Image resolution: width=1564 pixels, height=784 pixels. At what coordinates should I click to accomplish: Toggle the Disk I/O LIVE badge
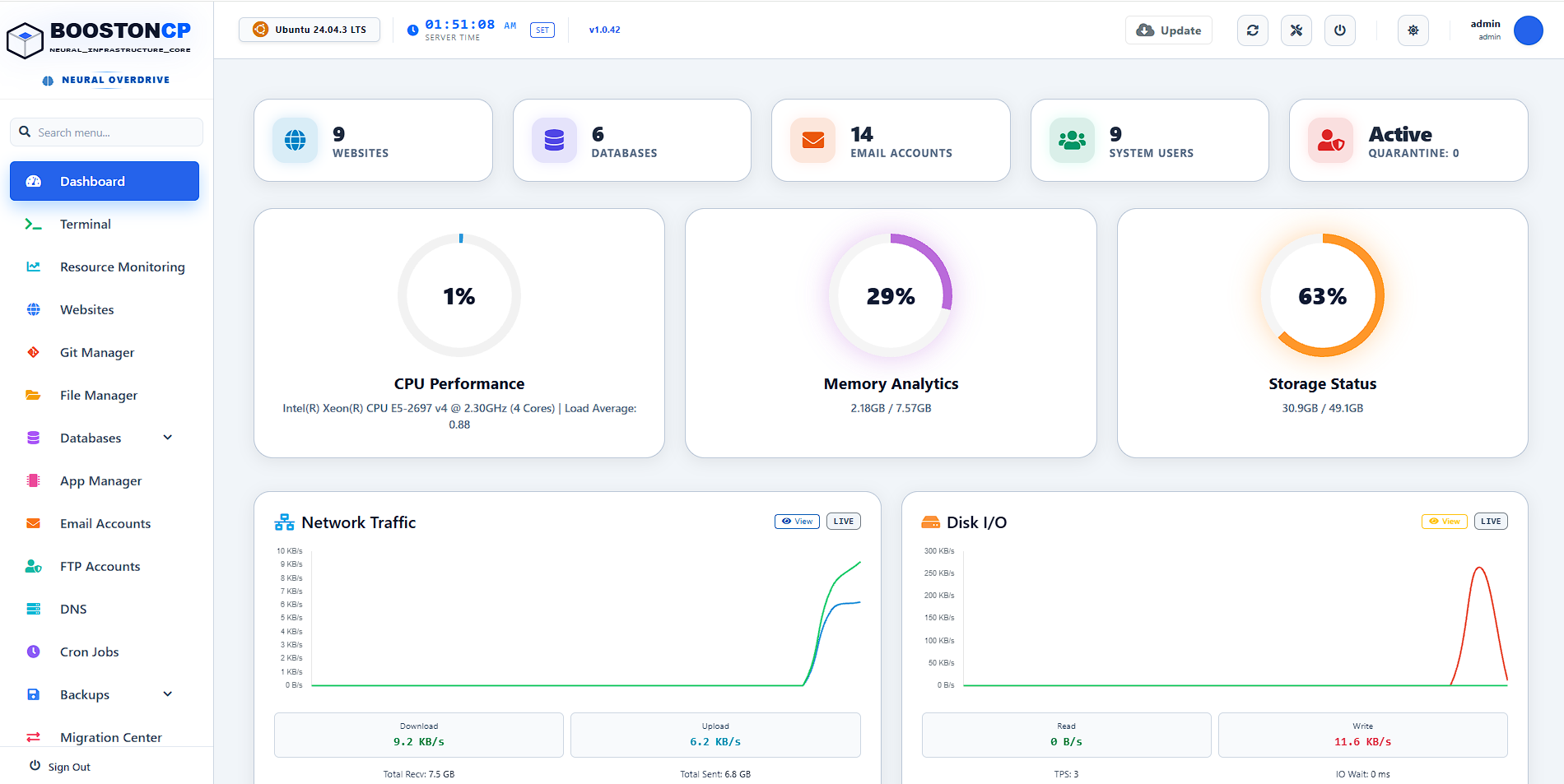(x=1491, y=522)
